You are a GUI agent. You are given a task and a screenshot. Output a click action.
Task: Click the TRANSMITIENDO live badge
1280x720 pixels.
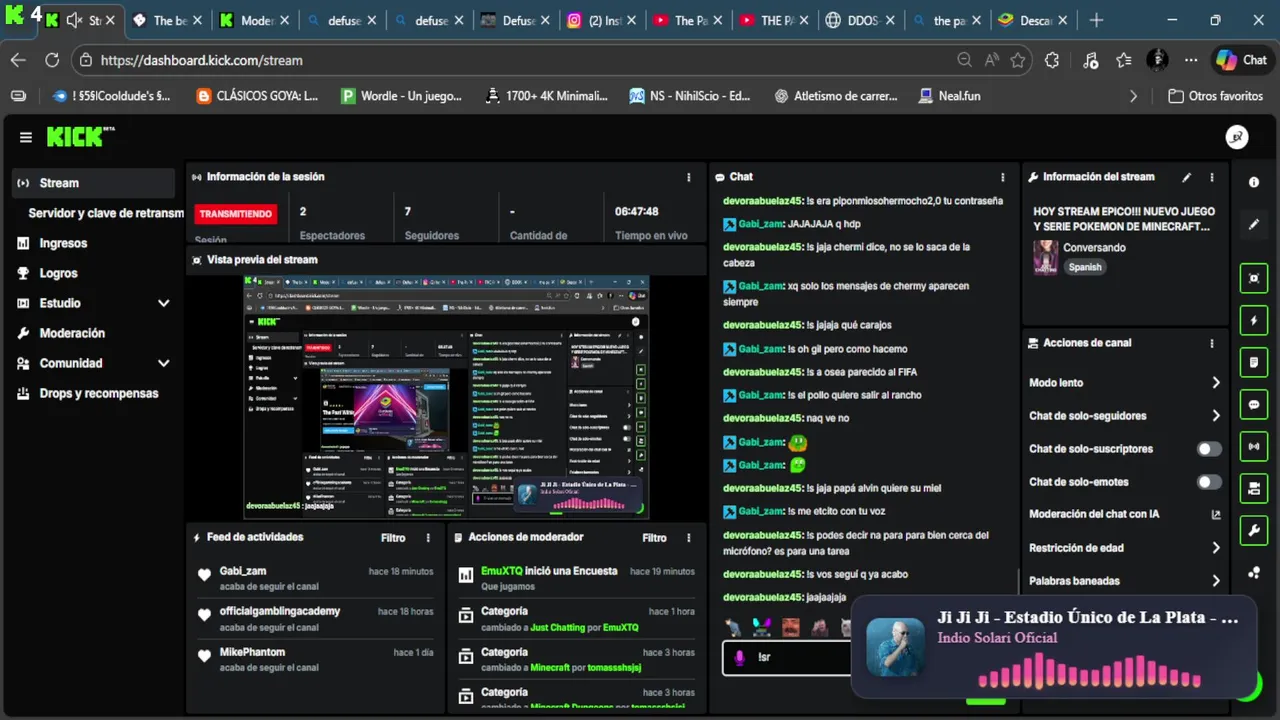tap(235, 214)
